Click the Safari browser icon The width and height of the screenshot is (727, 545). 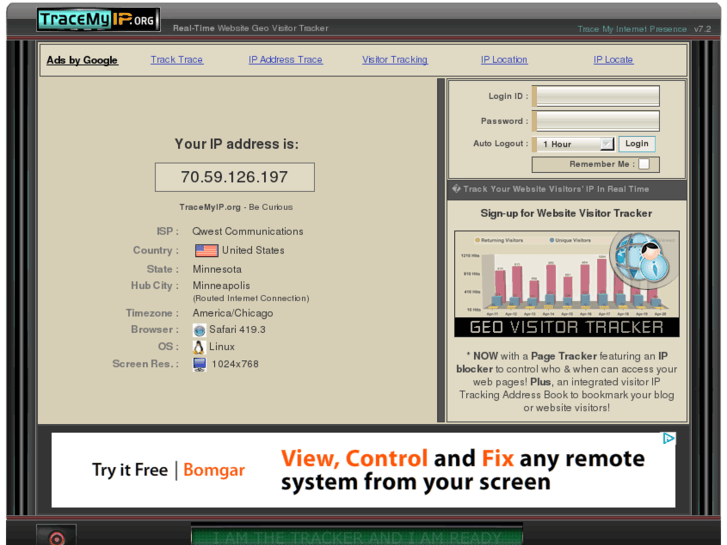pos(199,330)
